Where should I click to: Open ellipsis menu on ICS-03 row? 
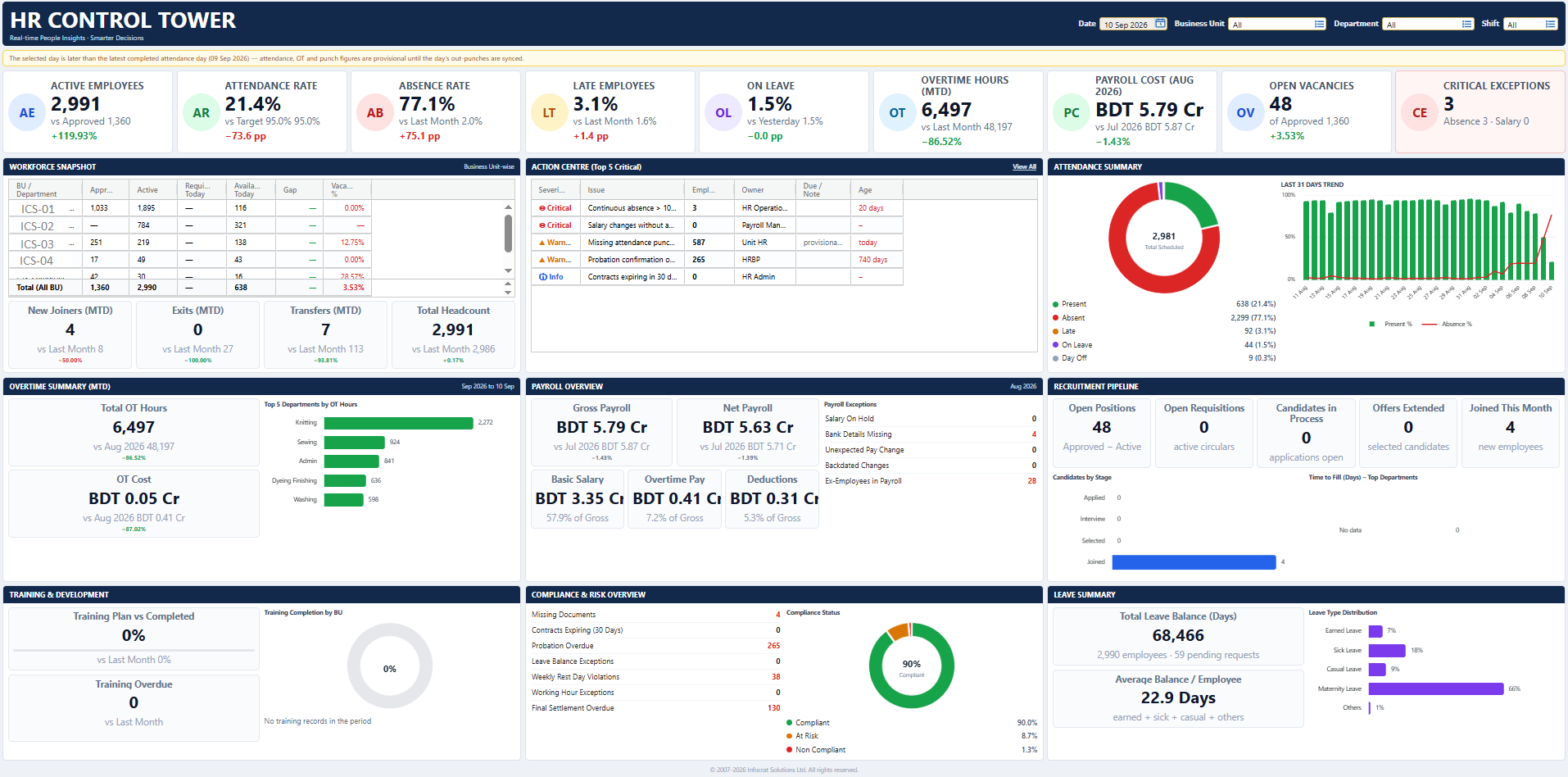pos(72,244)
